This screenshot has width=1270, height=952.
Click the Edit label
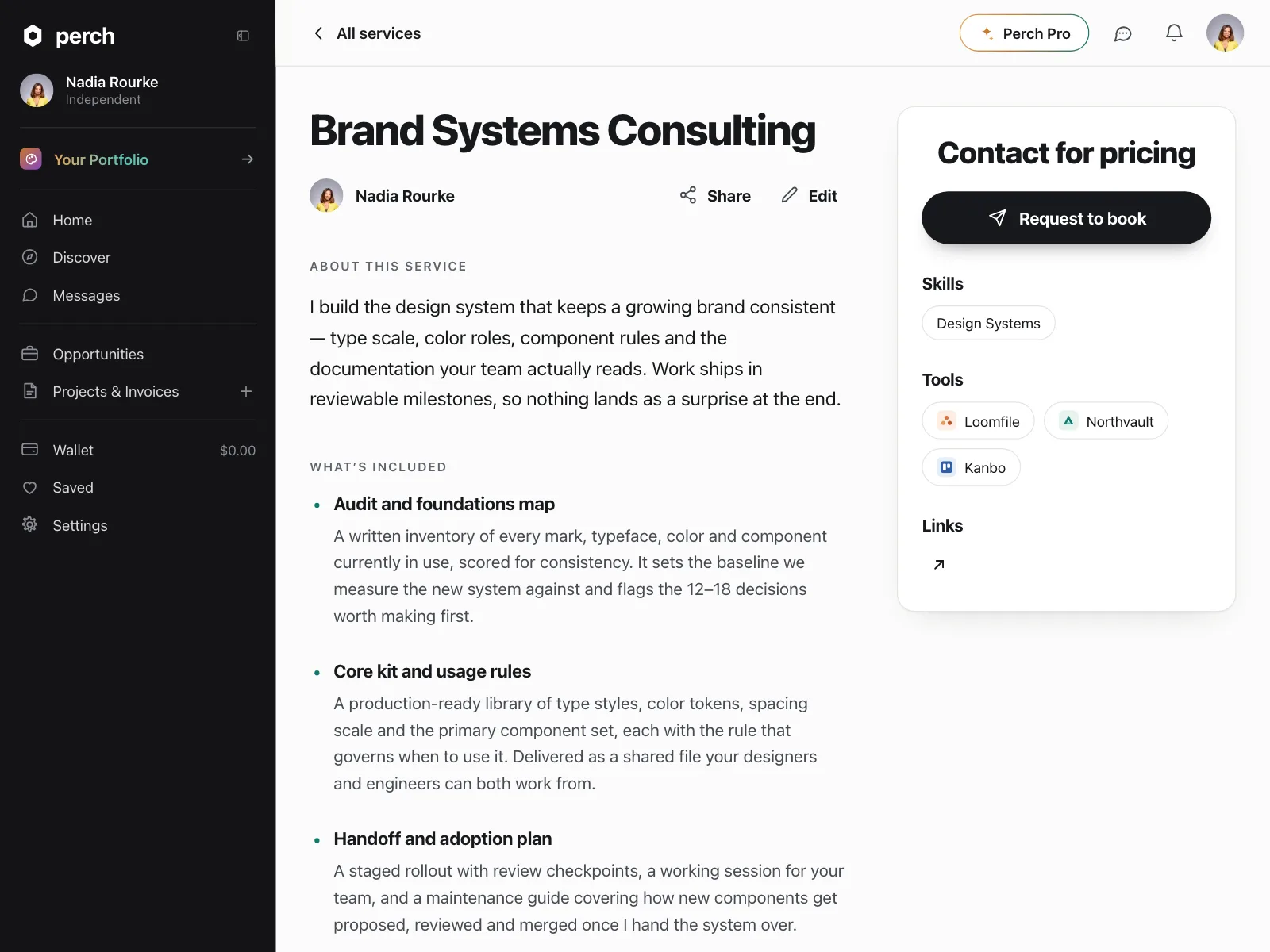(x=823, y=196)
